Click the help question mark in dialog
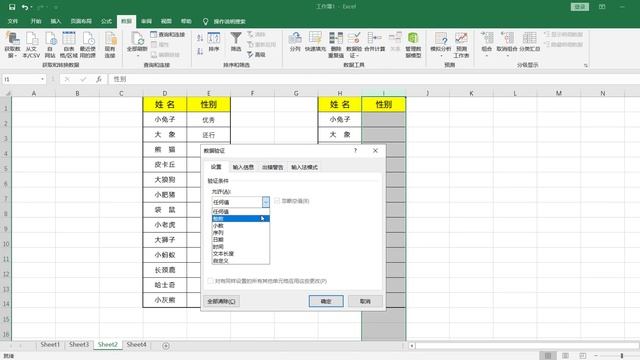This screenshot has height=360, width=640. (356, 151)
